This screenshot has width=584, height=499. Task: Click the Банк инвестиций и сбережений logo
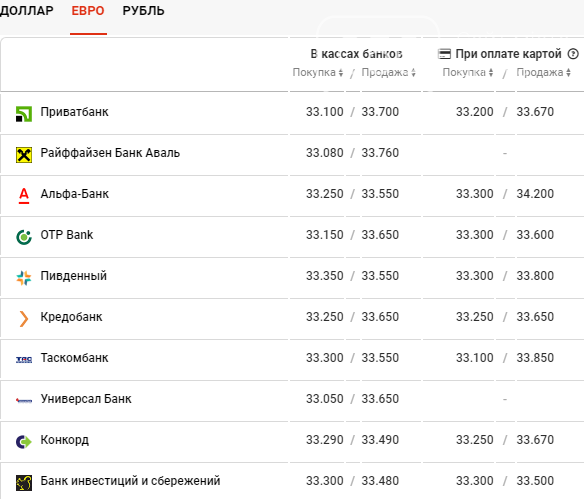(x=24, y=483)
